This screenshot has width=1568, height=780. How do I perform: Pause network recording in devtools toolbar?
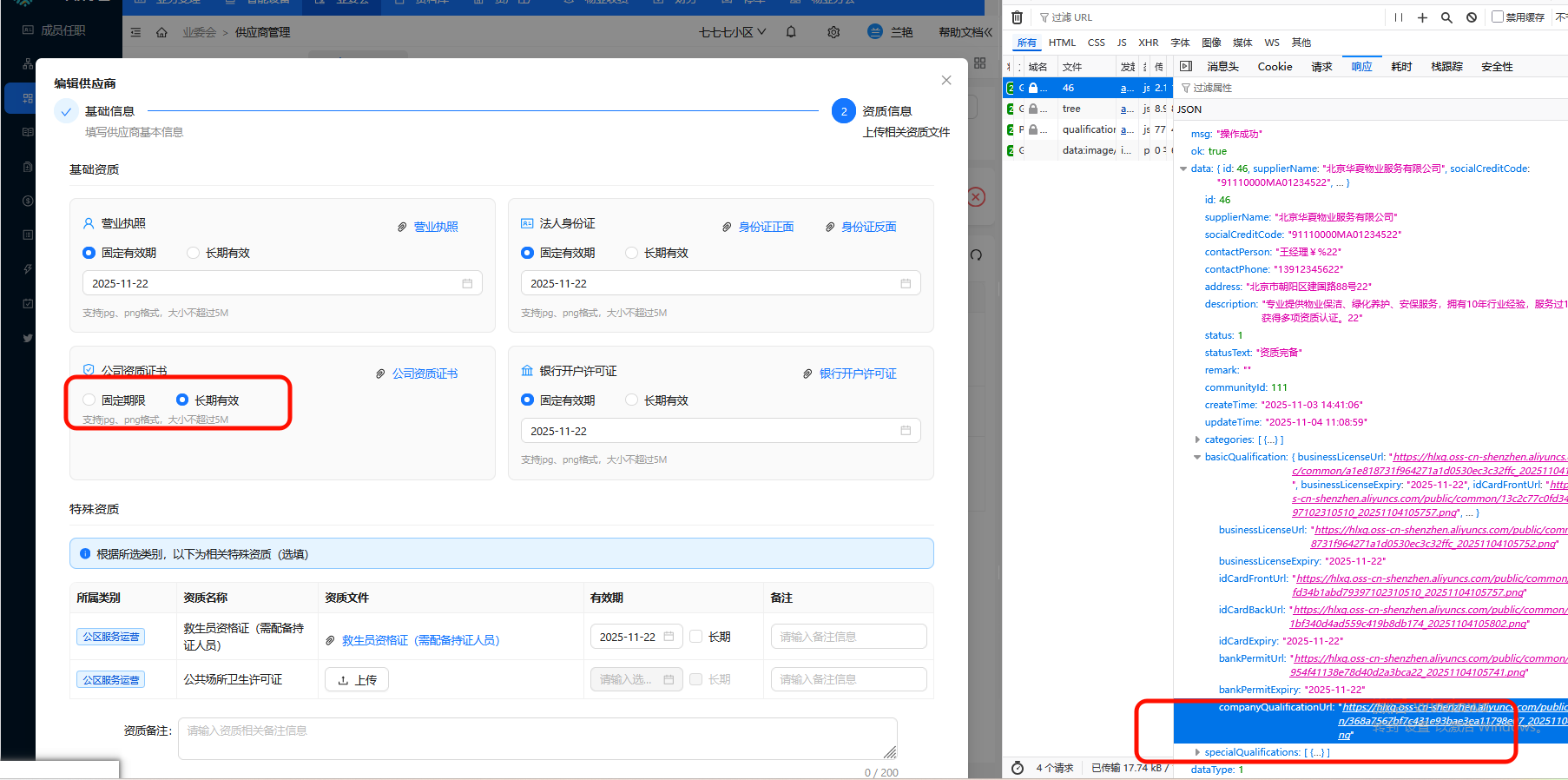click(1398, 17)
